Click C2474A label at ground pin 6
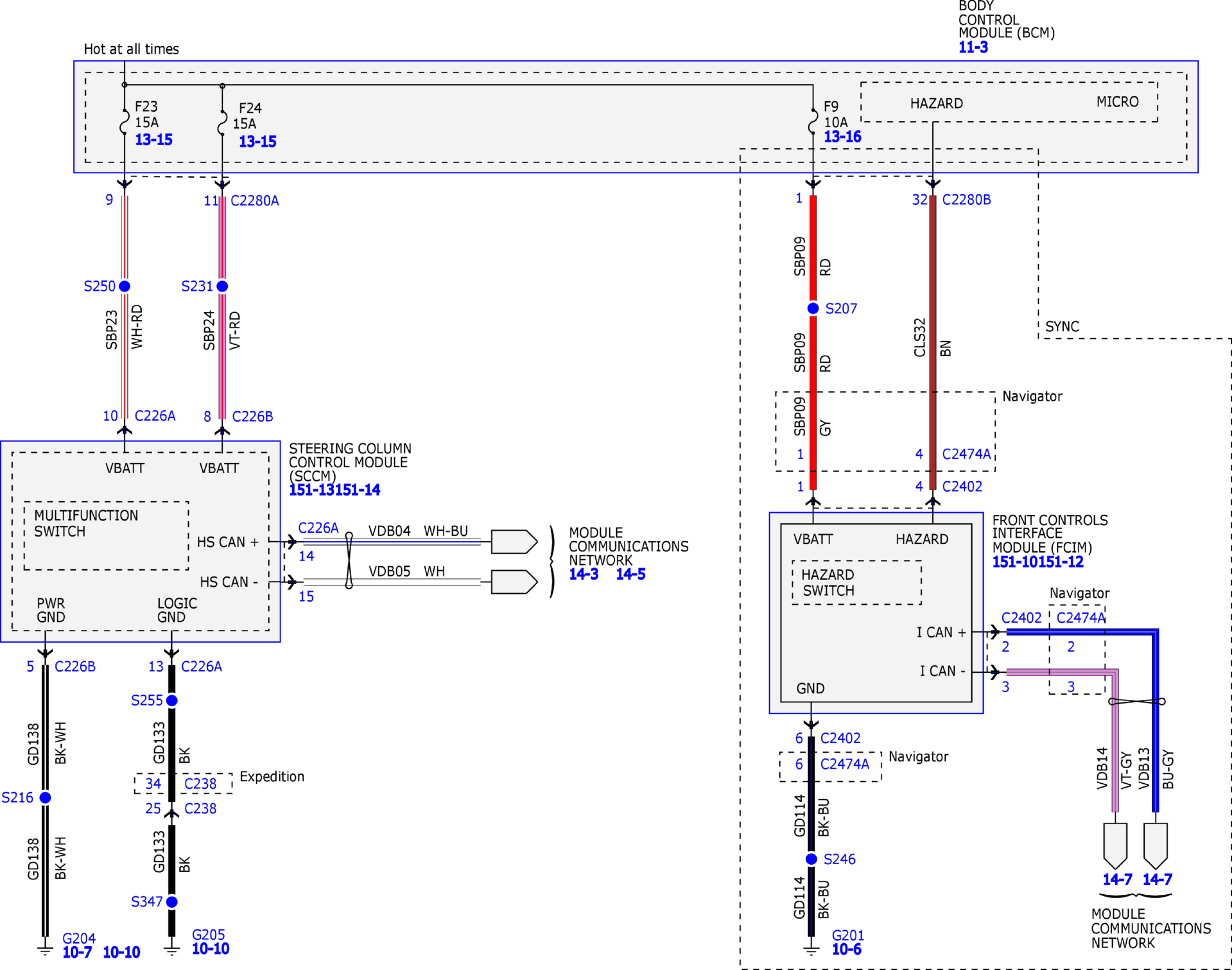 pyautogui.click(x=844, y=764)
